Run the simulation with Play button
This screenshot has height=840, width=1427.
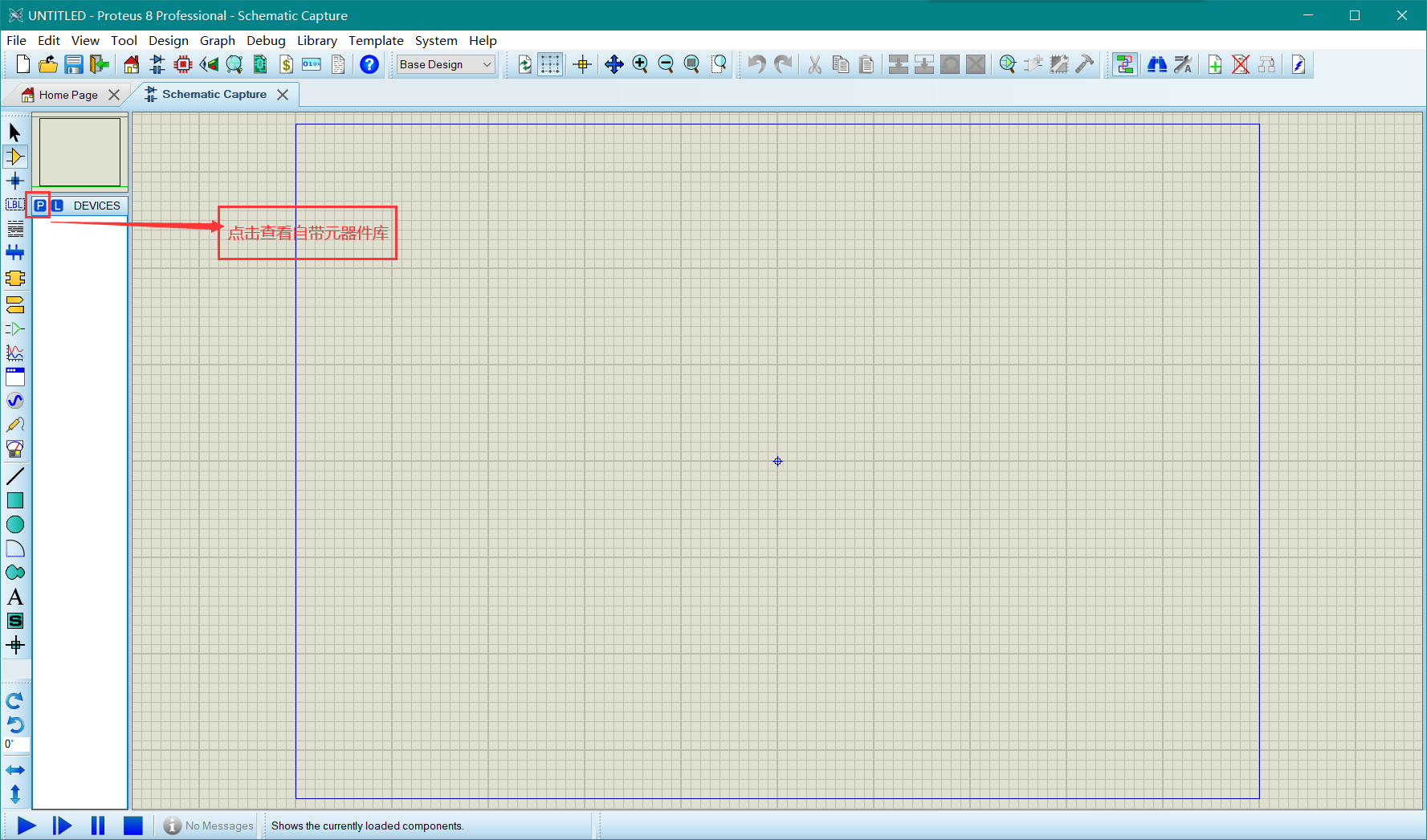[27, 826]
